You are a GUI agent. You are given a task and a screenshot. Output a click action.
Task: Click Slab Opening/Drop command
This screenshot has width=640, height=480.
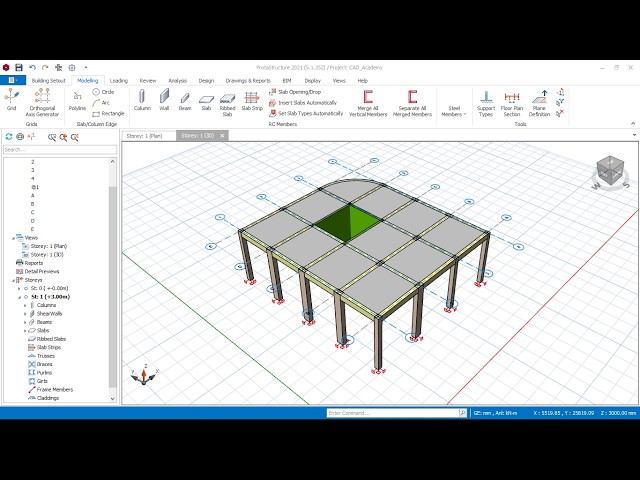coord(295,92)
